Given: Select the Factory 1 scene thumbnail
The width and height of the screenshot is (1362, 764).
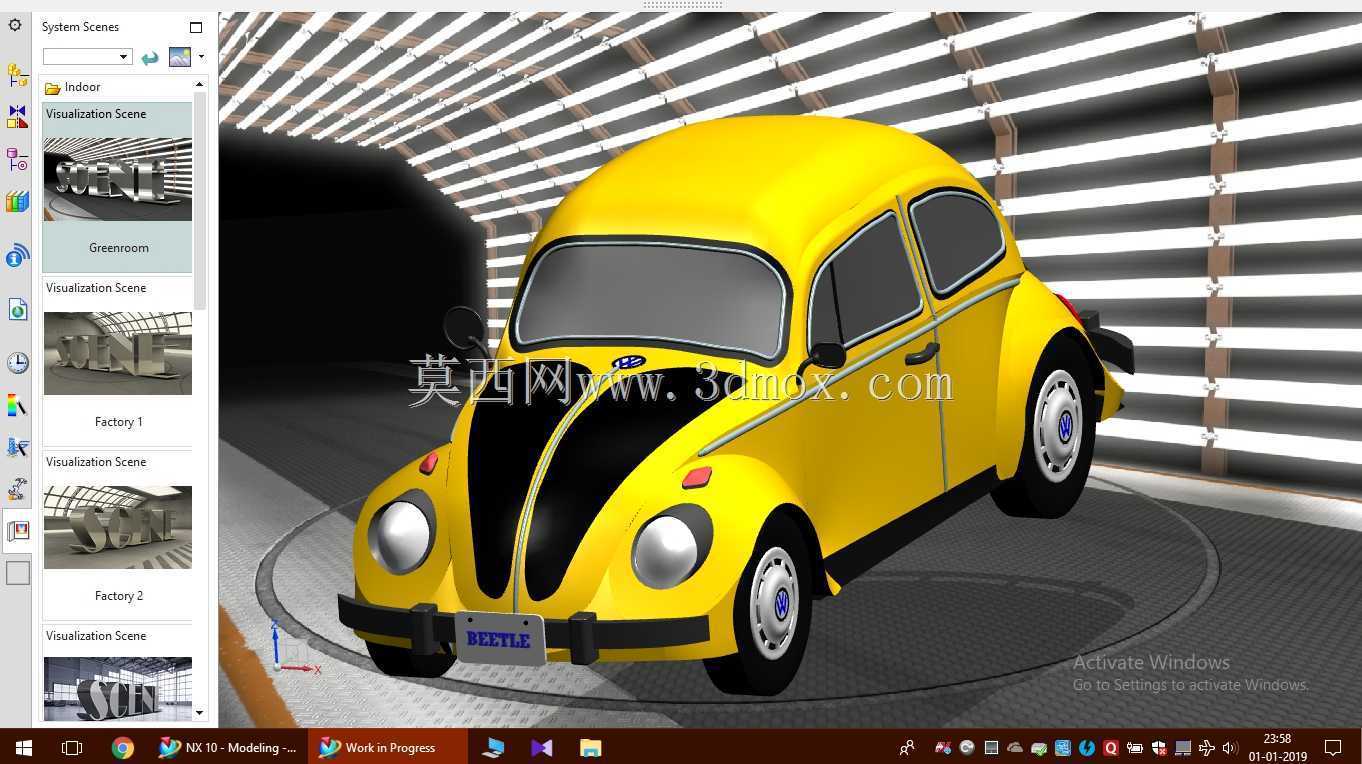Looking at the screenshot, I should click(x=117, y=353).
